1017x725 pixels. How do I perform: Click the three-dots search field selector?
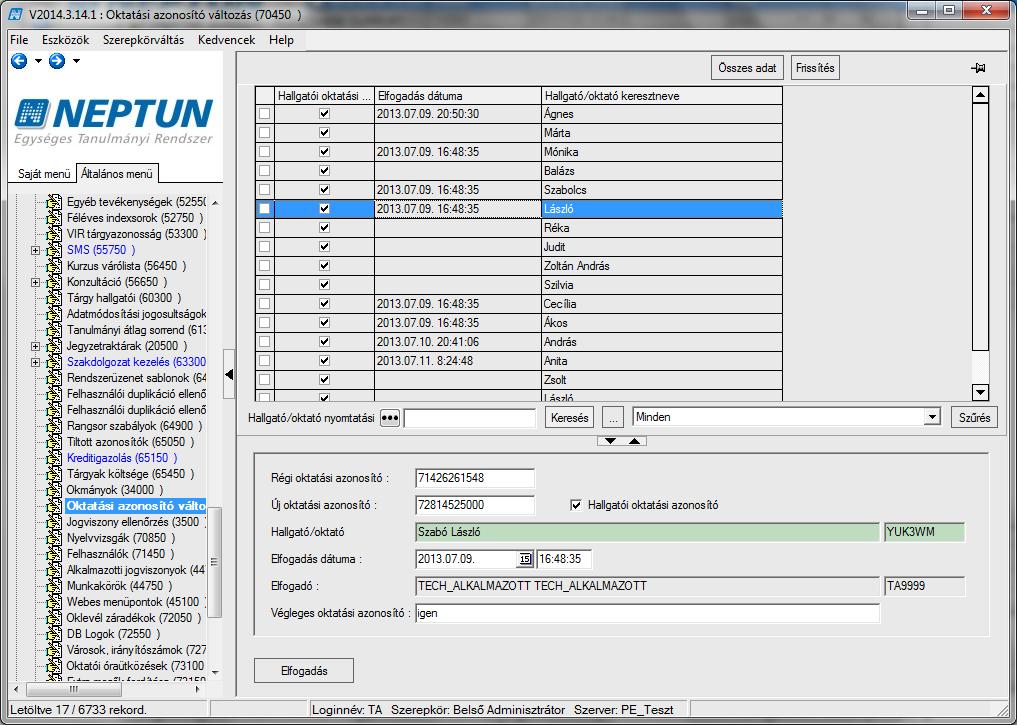click(389, 418)
